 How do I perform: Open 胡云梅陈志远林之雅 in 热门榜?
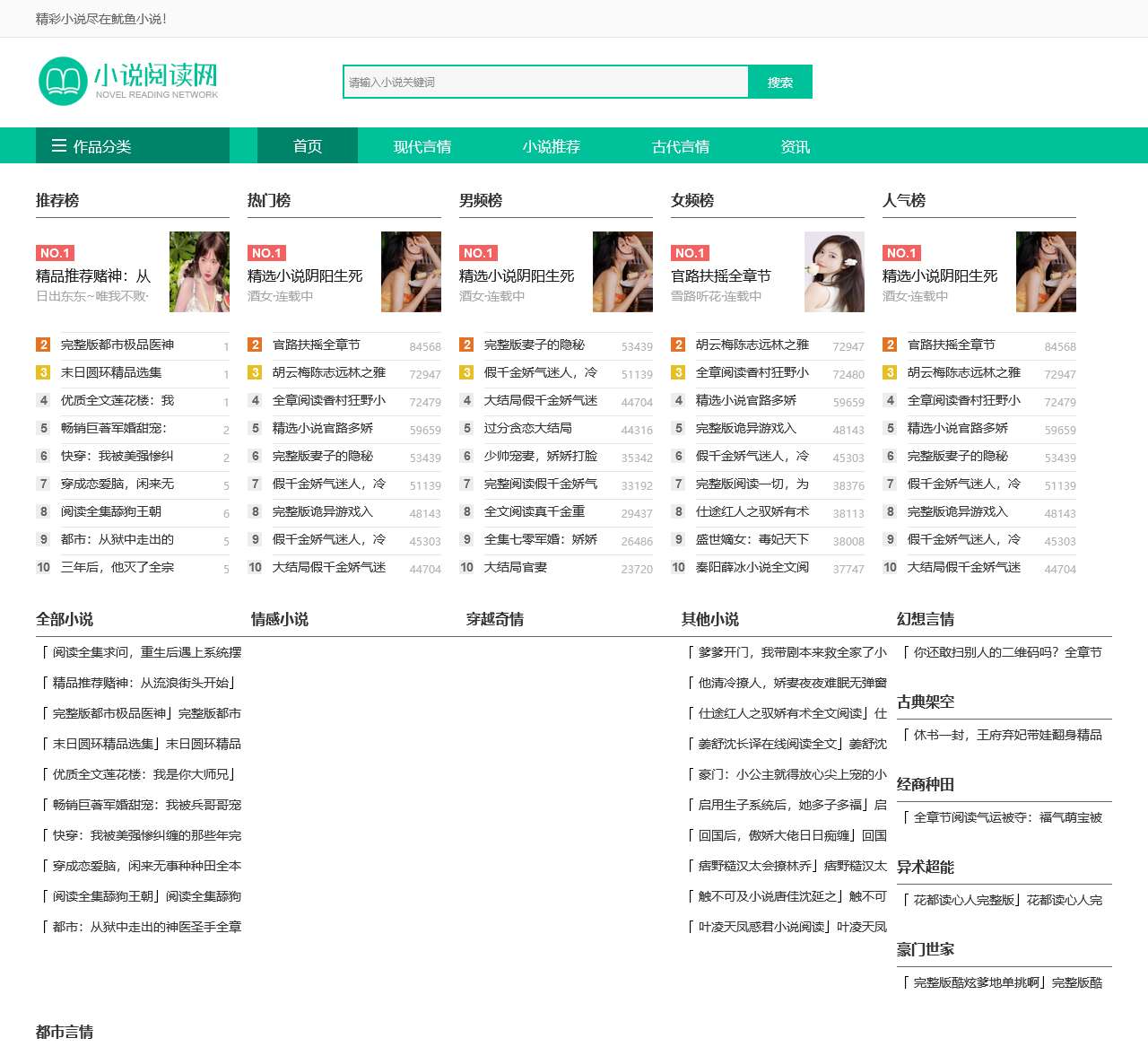pos(329,373)
